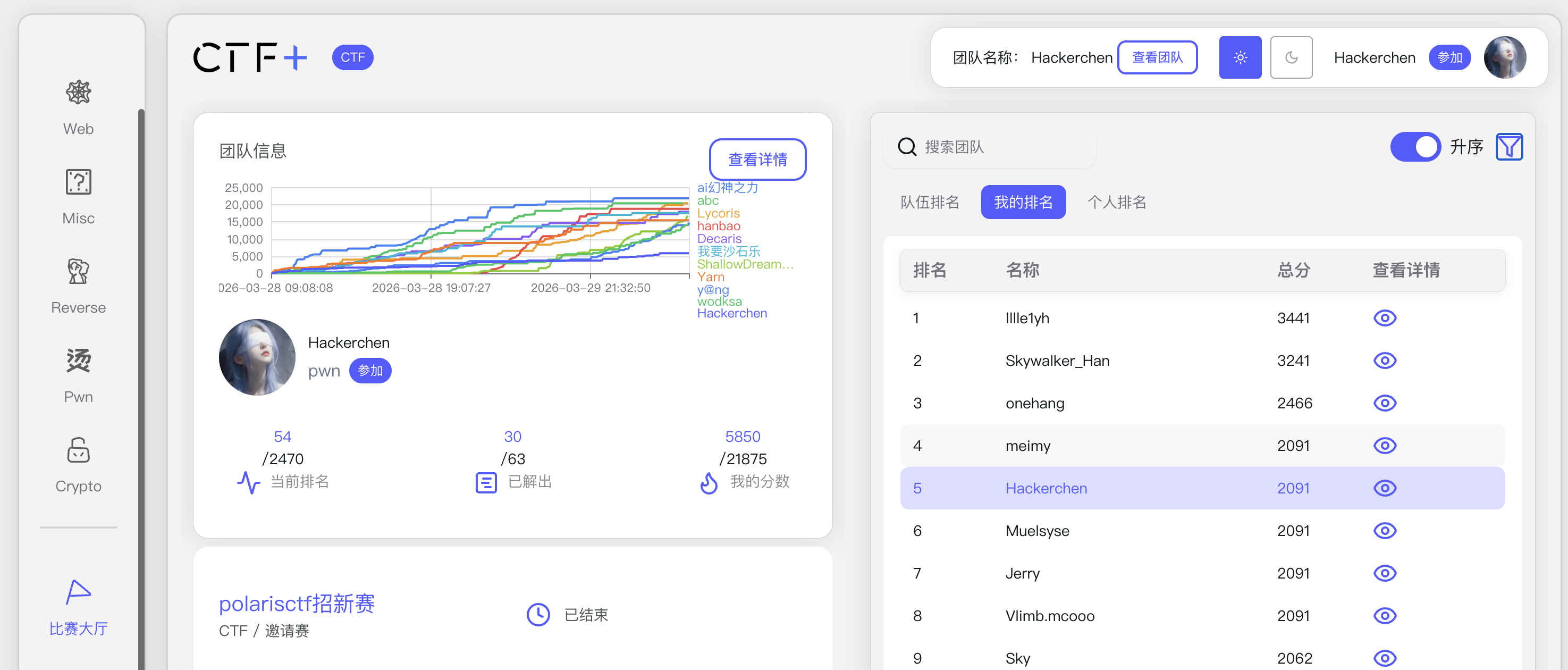The width and height of the screenshot is (1568, 670).
Task: Open the polarisctf招新赛 competition link
Action: coord(297,603)
